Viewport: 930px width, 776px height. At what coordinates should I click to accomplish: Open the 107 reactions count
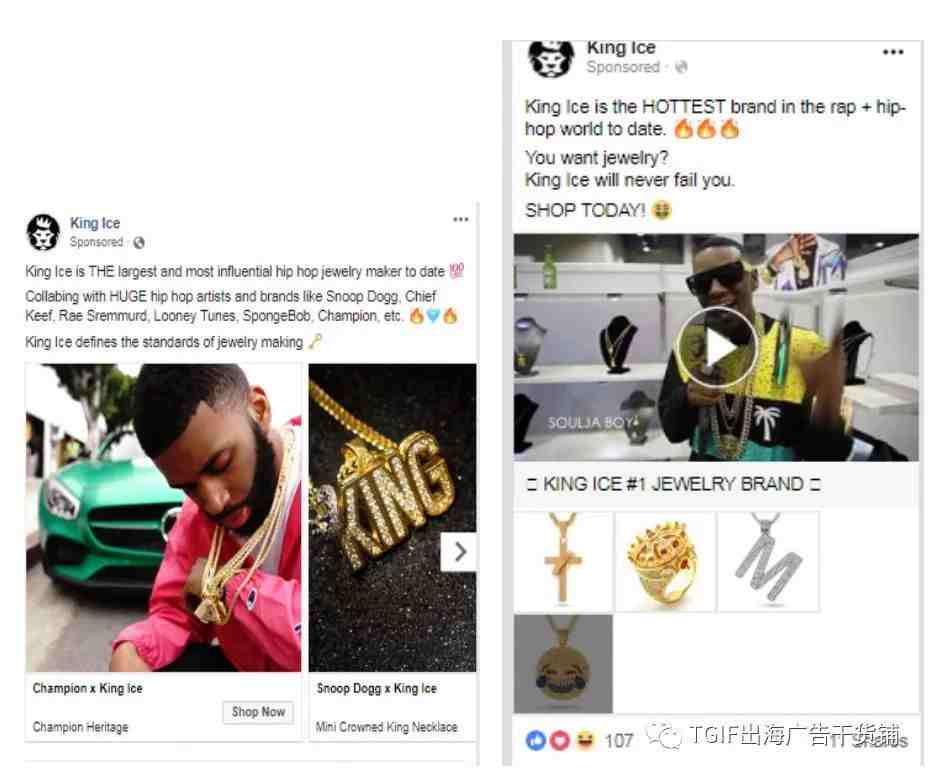(619, 740)
